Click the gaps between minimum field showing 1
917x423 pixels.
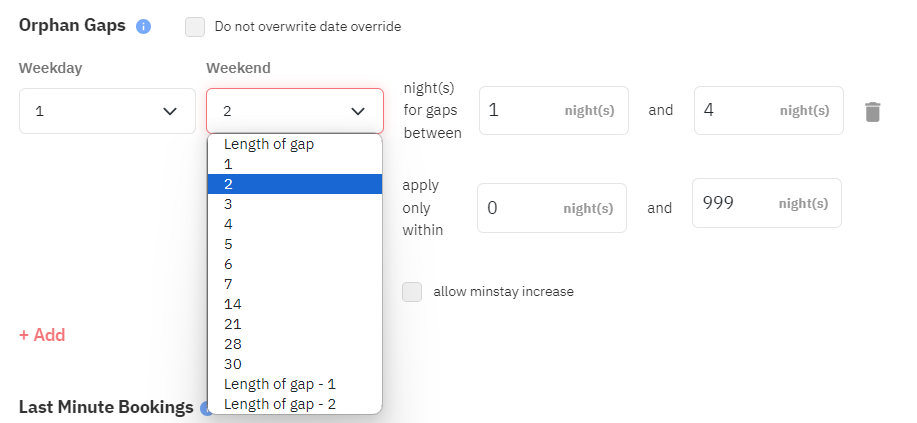[554, 111]
